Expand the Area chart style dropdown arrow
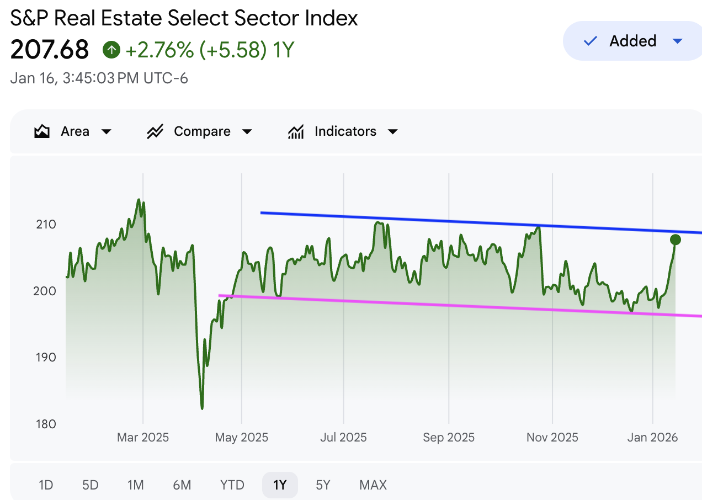 point(106,132)
